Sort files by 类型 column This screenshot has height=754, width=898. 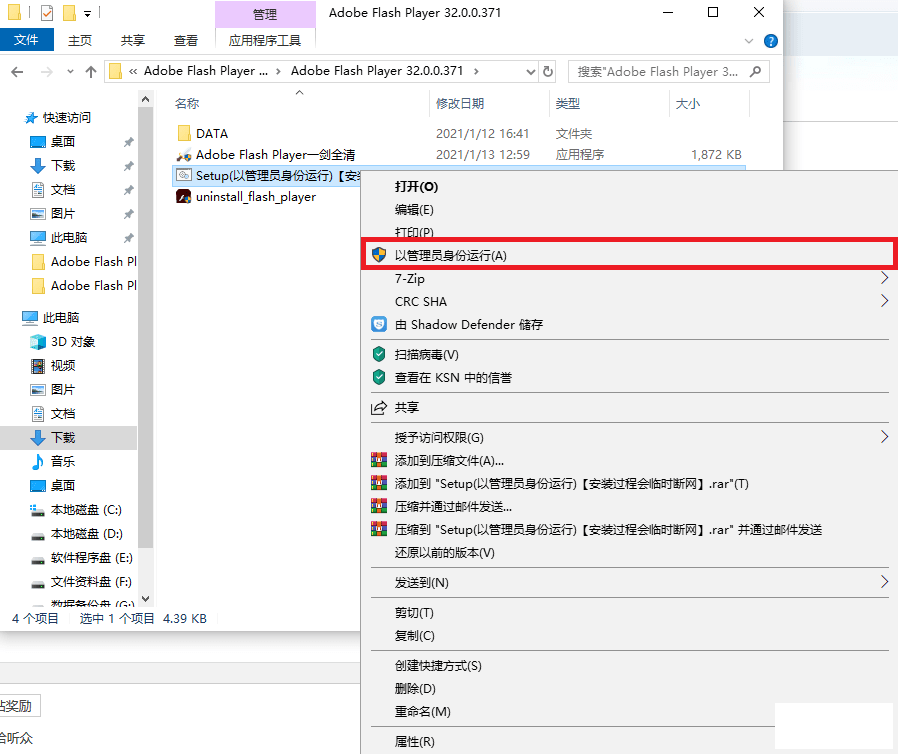(x=568, y=104)
